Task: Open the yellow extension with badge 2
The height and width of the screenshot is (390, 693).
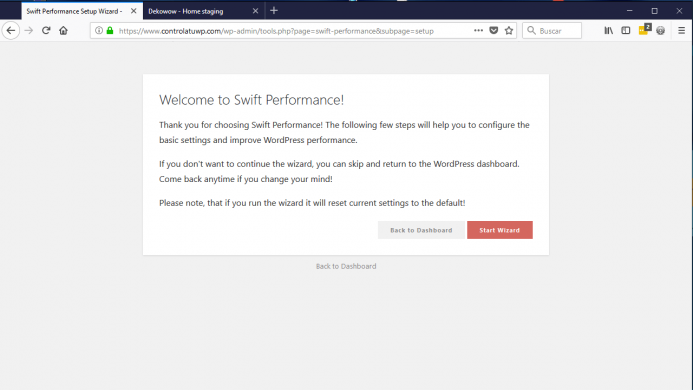Action: click(x=644, y=30)
